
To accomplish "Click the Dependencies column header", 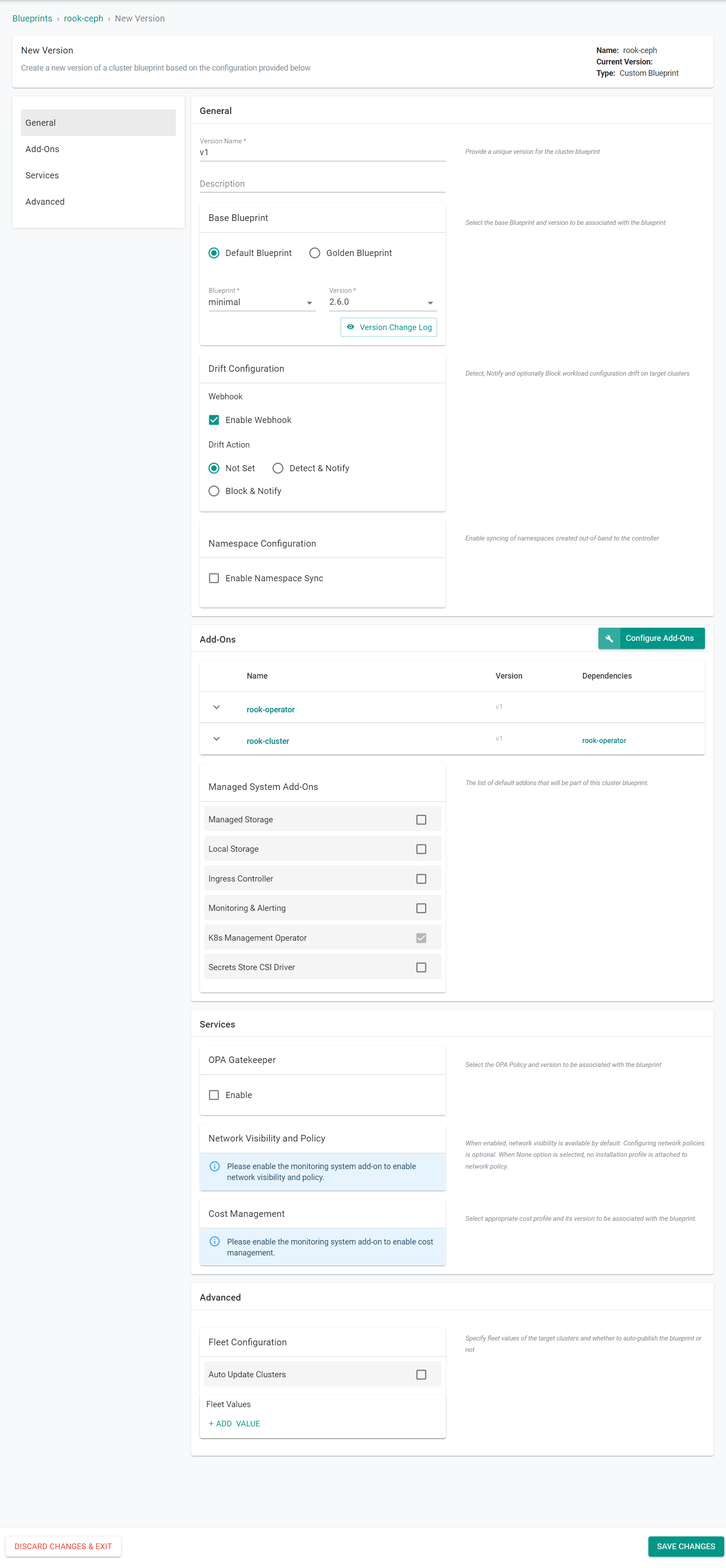I will click(x=607, y=676).
